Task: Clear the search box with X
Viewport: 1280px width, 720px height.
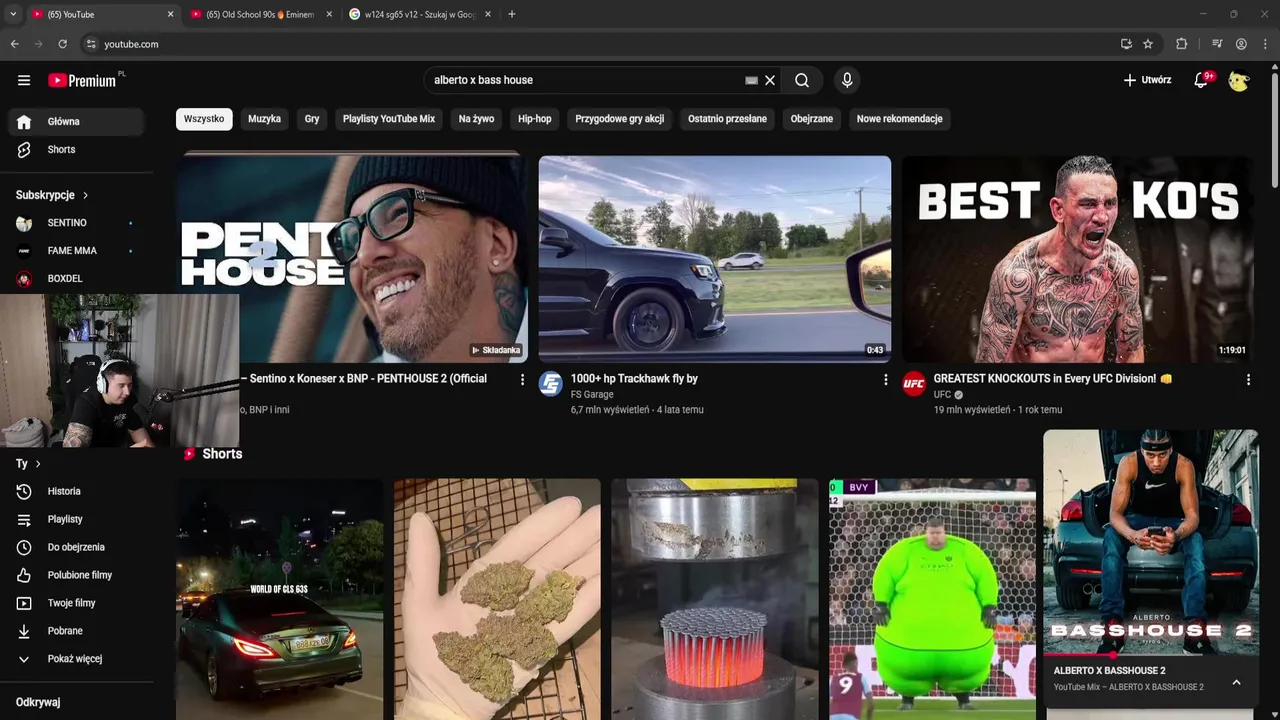Action: coord(770,80)
